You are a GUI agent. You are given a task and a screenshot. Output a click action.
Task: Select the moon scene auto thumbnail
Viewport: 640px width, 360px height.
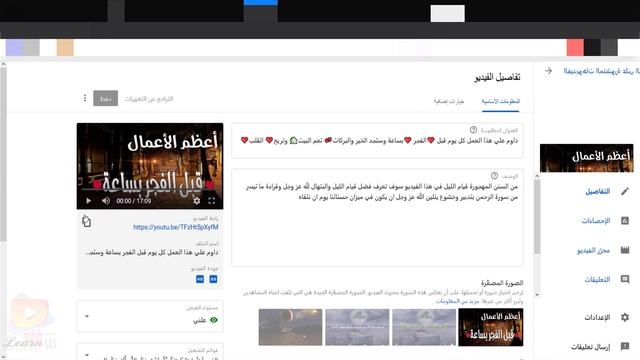(x=290, y=327)
